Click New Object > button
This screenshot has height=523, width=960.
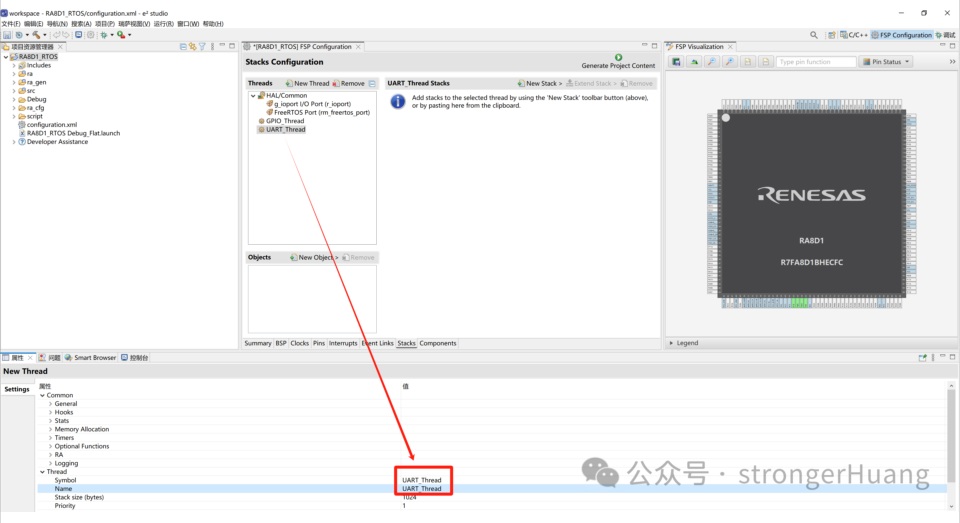coord(314,257)
